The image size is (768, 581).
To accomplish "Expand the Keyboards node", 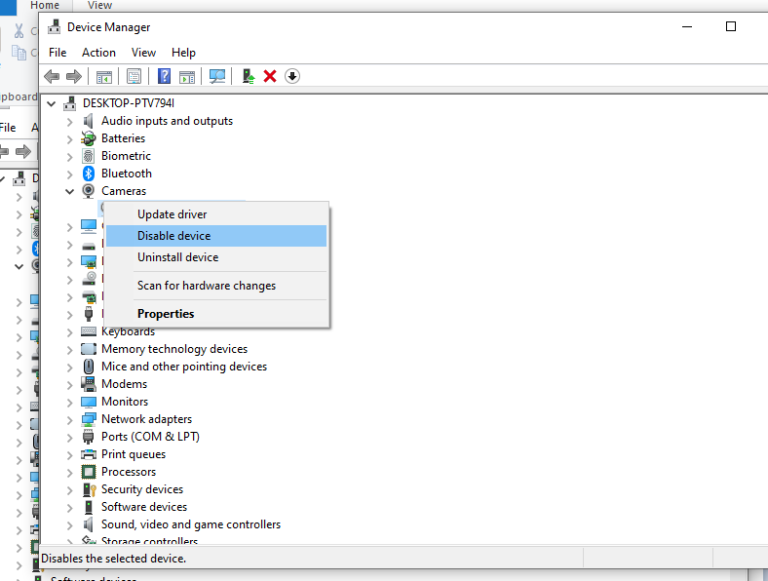I will 70,332.
